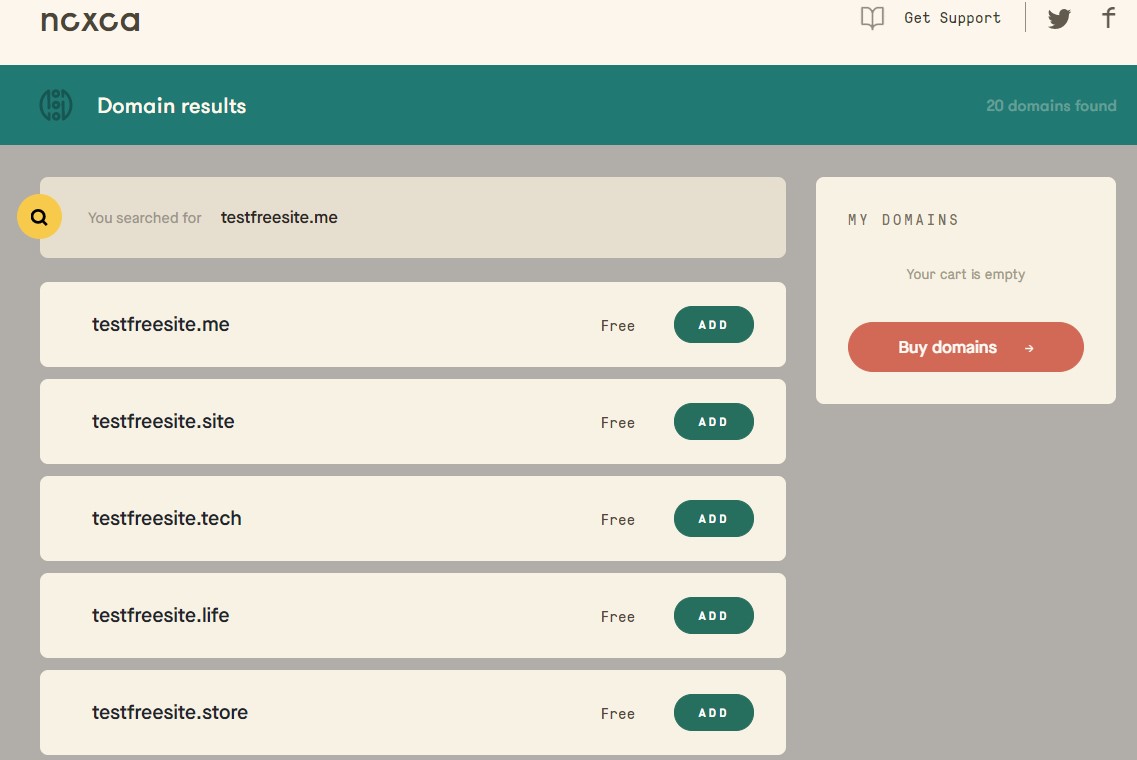Image resolution: width=1137 pixels, height=760 pixels.
Task: Click the ncxca logo
Action: (x=90, y=21)
